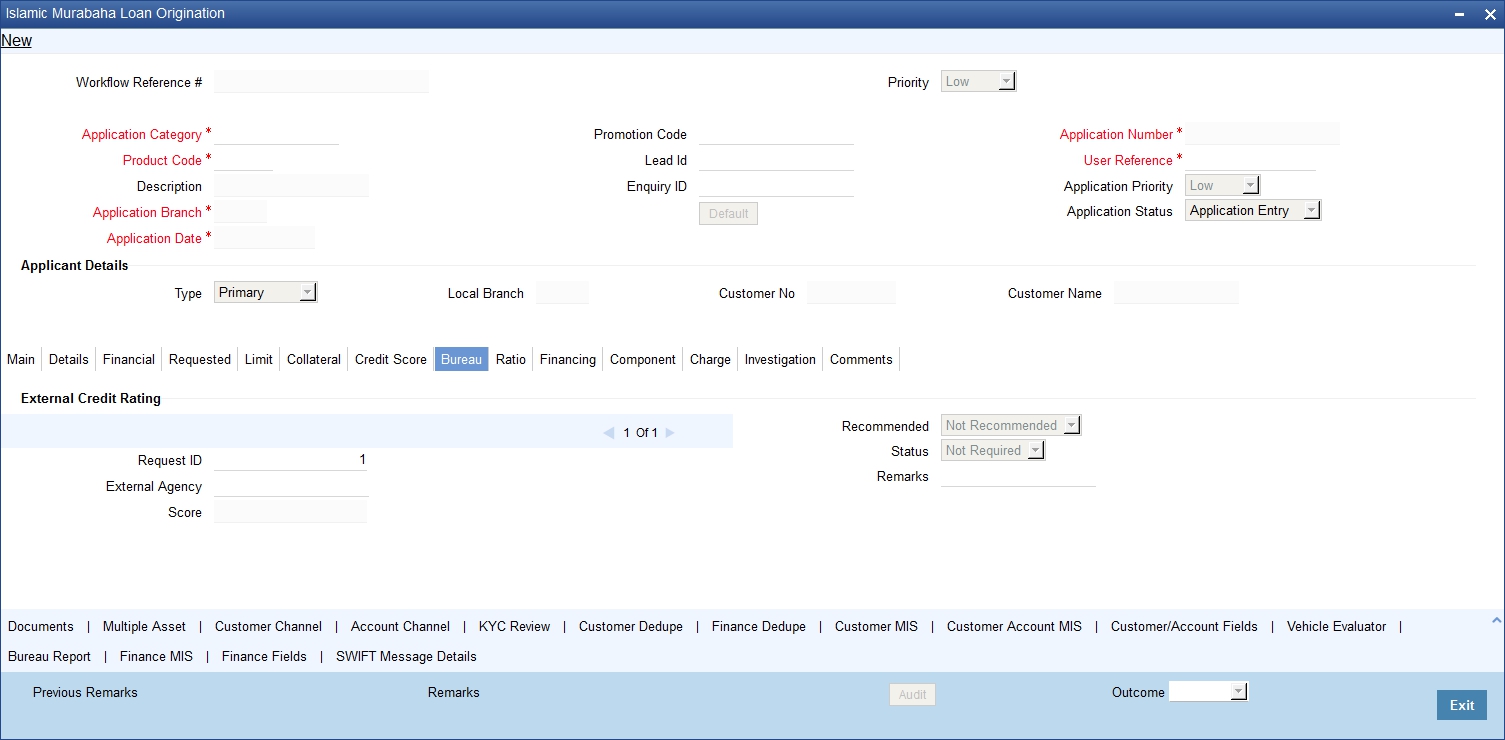Click the Customer No field
Screen dimensions: 1505x740
[851, 293]
